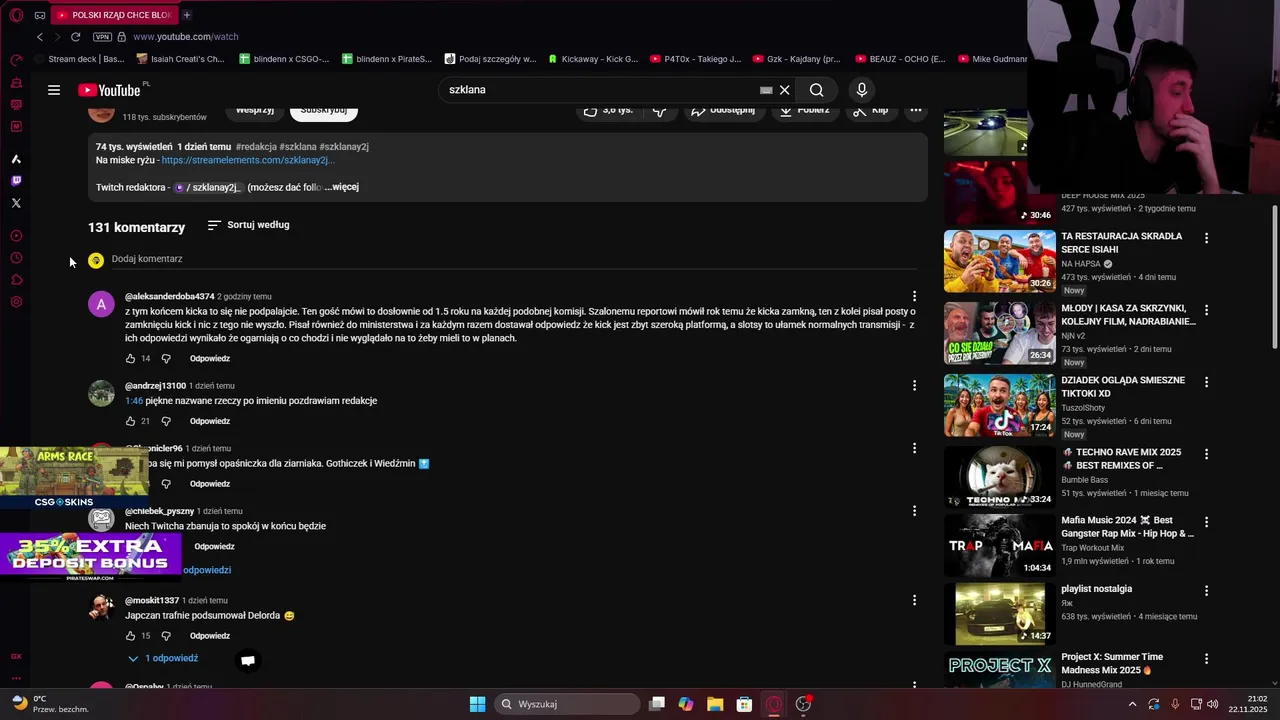Dislike the comment by andrzej13100
This screenshot has height=720, width=1280.
click(166, 421)
